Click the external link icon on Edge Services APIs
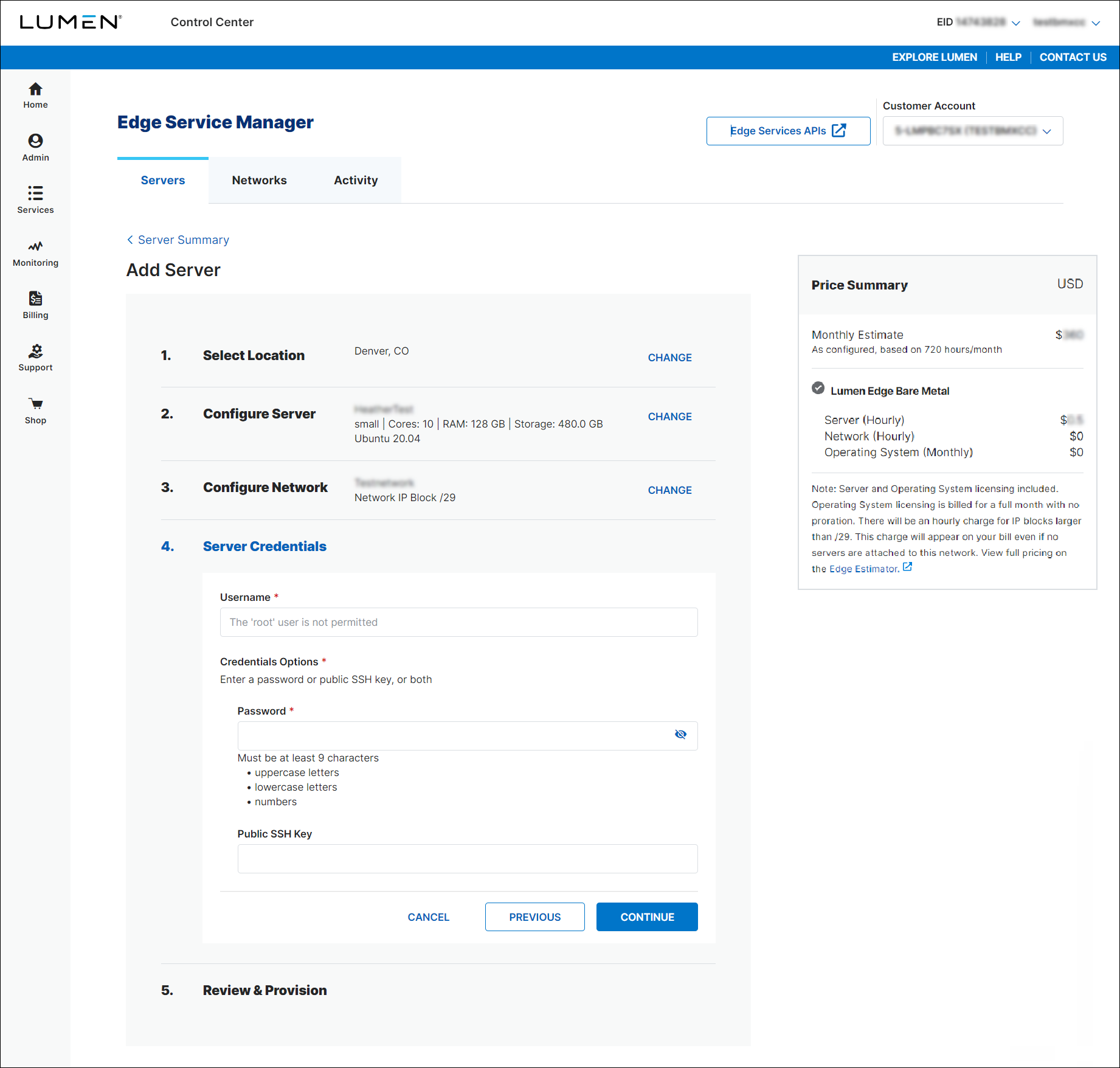 click(839, 130)
